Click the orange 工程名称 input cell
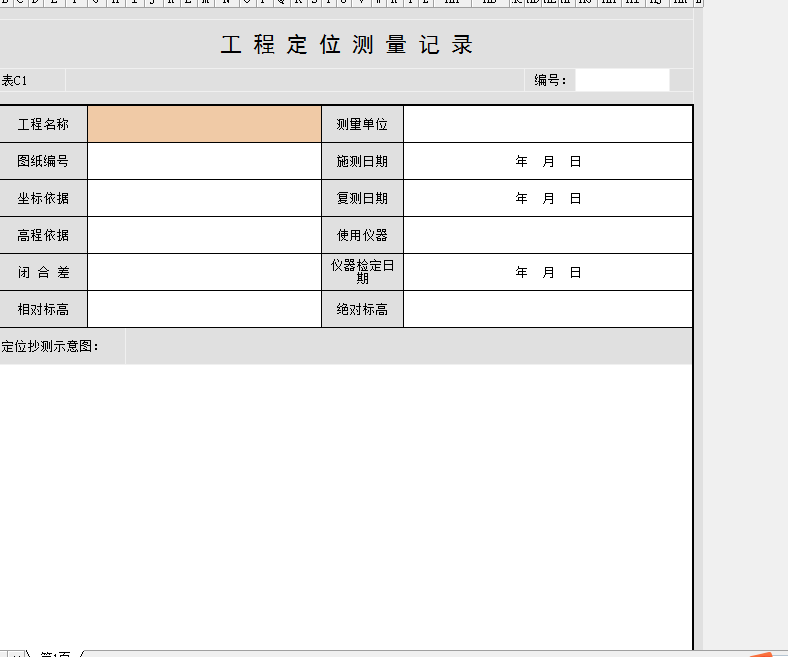Screen dimensions: 788x657 [204, 124]
